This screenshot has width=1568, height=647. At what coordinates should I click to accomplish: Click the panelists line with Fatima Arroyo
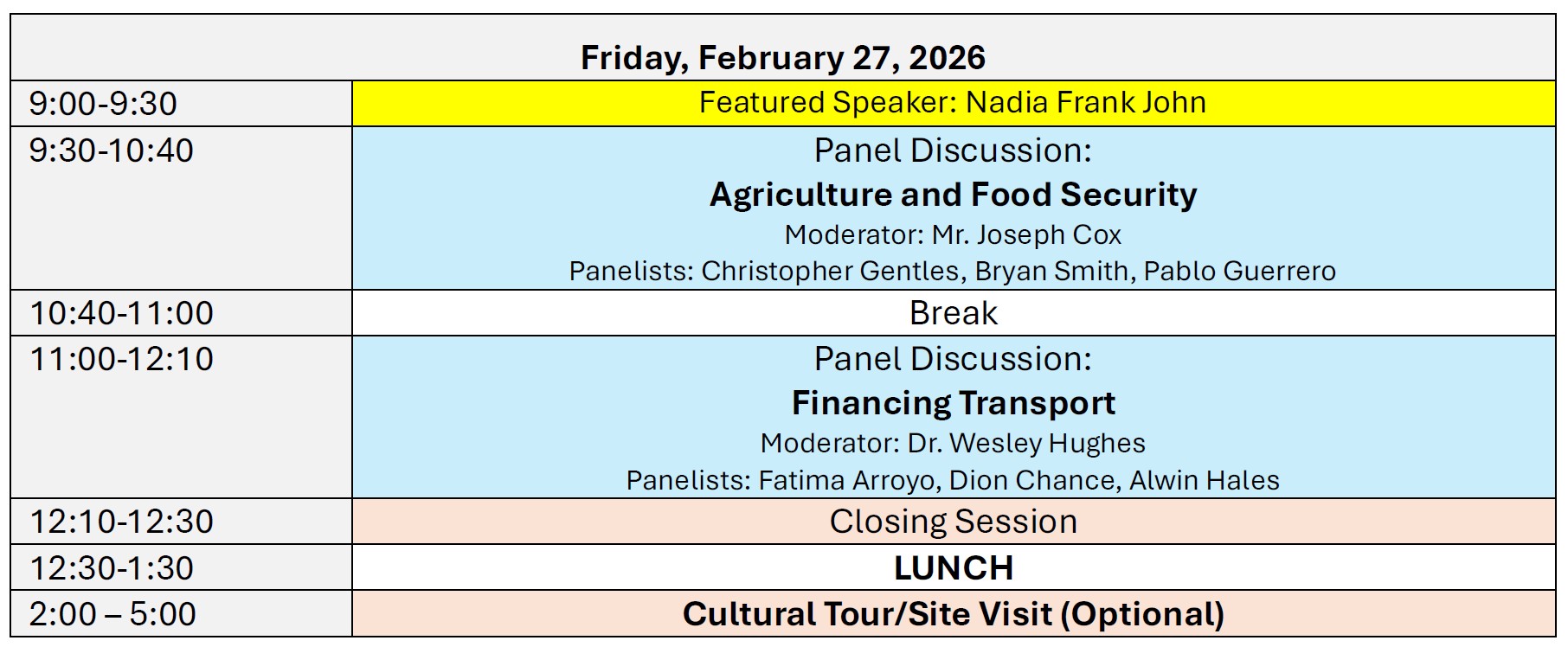pyautogui.click(x=953, y=480)
